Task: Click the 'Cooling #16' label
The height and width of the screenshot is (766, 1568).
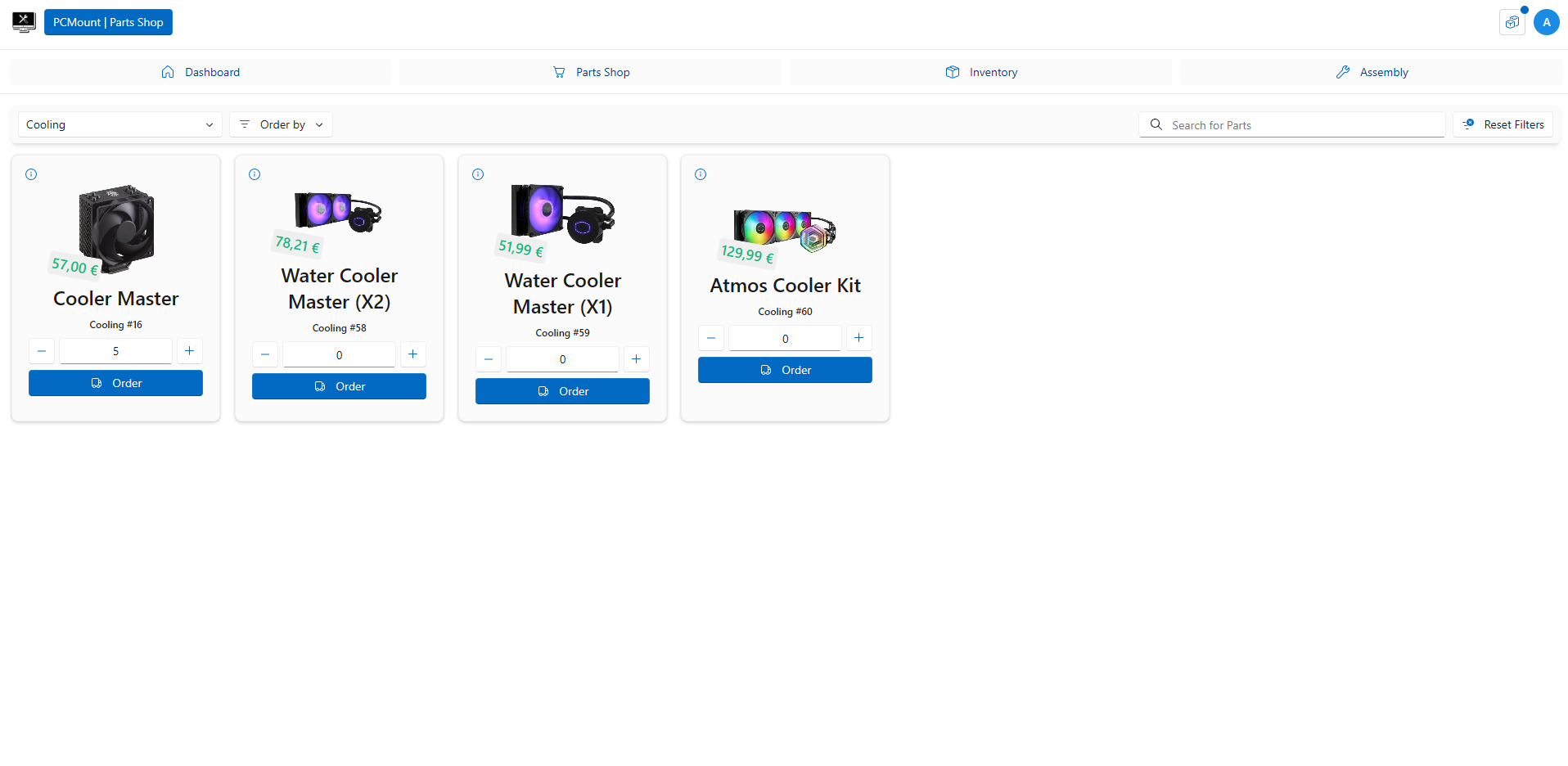Action: (x=115, y=325)
